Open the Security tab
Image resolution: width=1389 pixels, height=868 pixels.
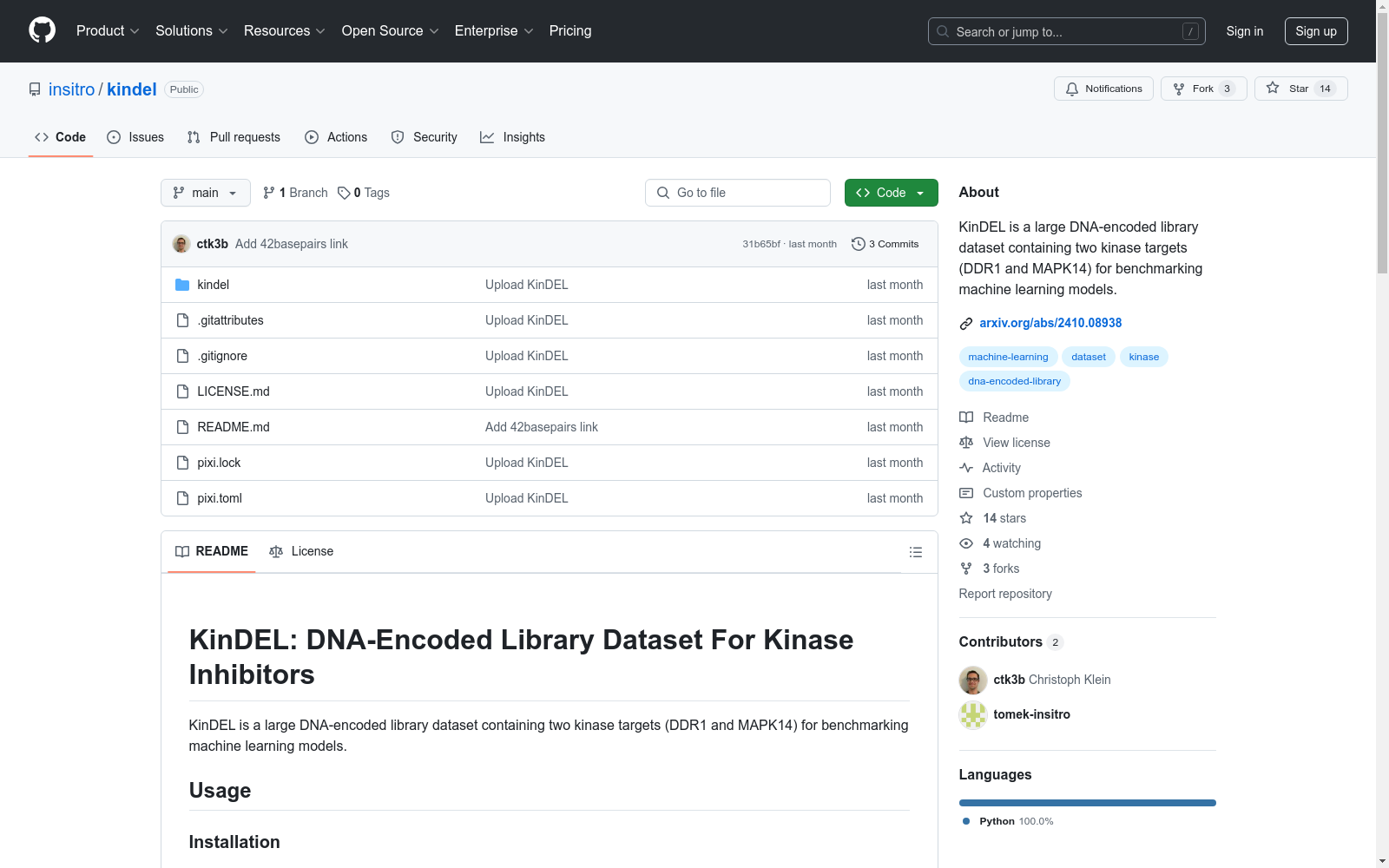pos(424,137)
